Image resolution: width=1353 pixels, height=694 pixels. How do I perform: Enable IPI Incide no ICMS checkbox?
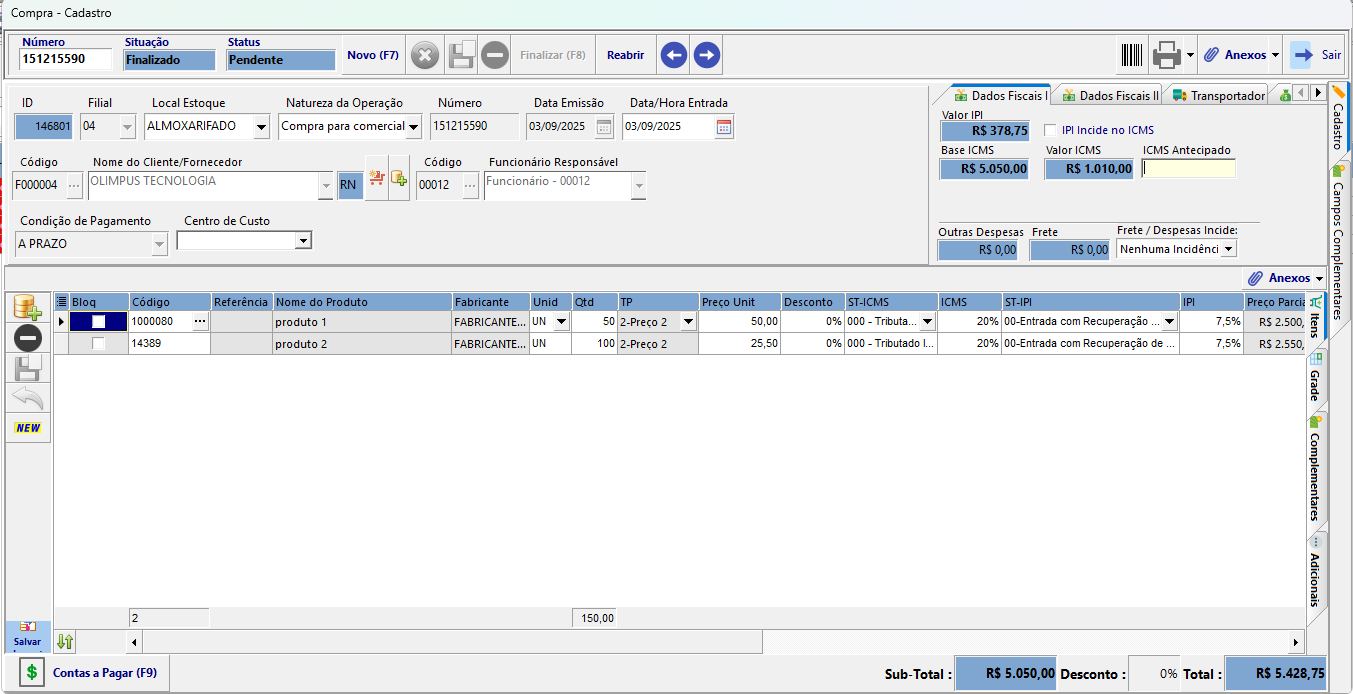pyautogui.click(x=1050, y=130)
